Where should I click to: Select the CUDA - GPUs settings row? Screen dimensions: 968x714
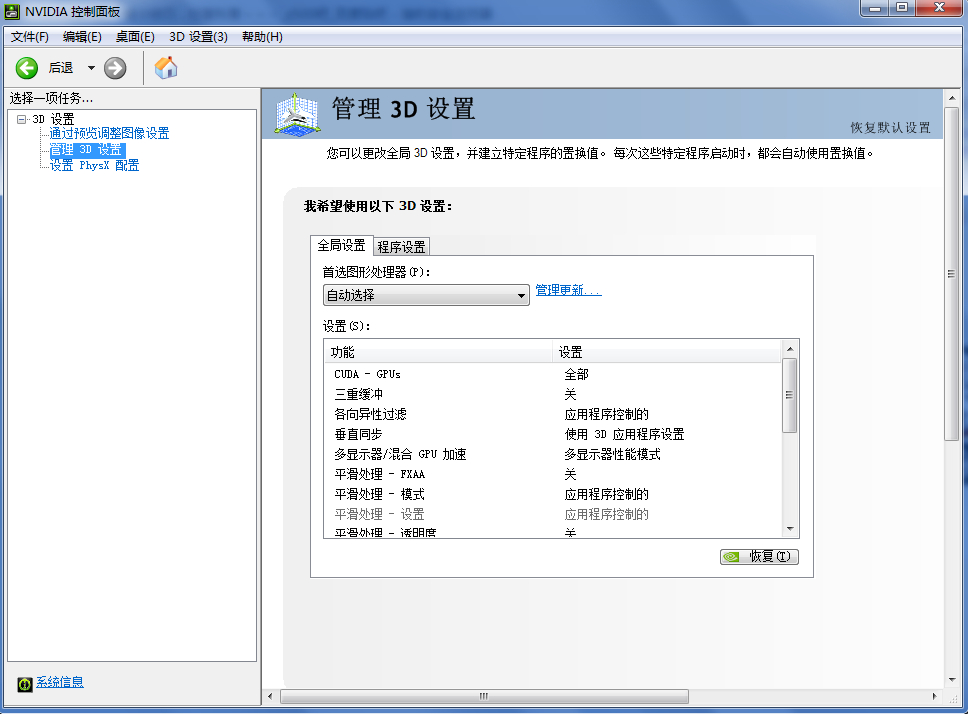click(x=552, y=374)
